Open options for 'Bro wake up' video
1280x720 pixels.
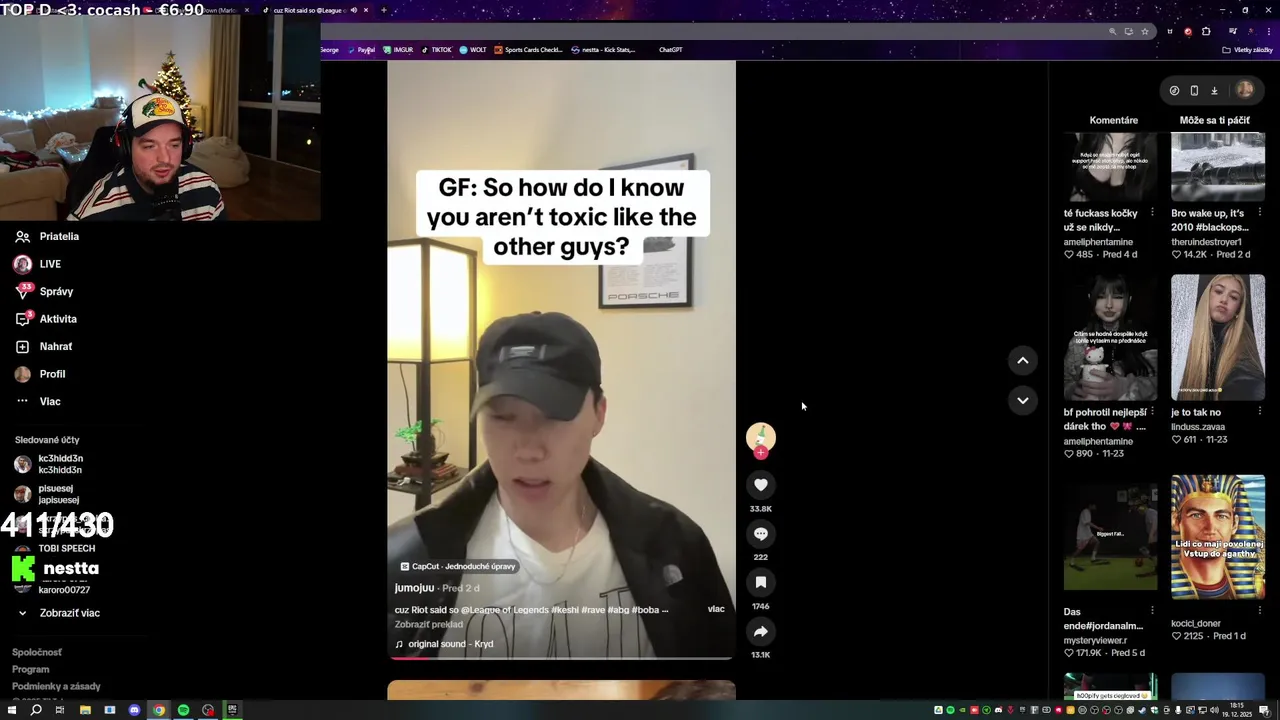tap(1259, 213)
